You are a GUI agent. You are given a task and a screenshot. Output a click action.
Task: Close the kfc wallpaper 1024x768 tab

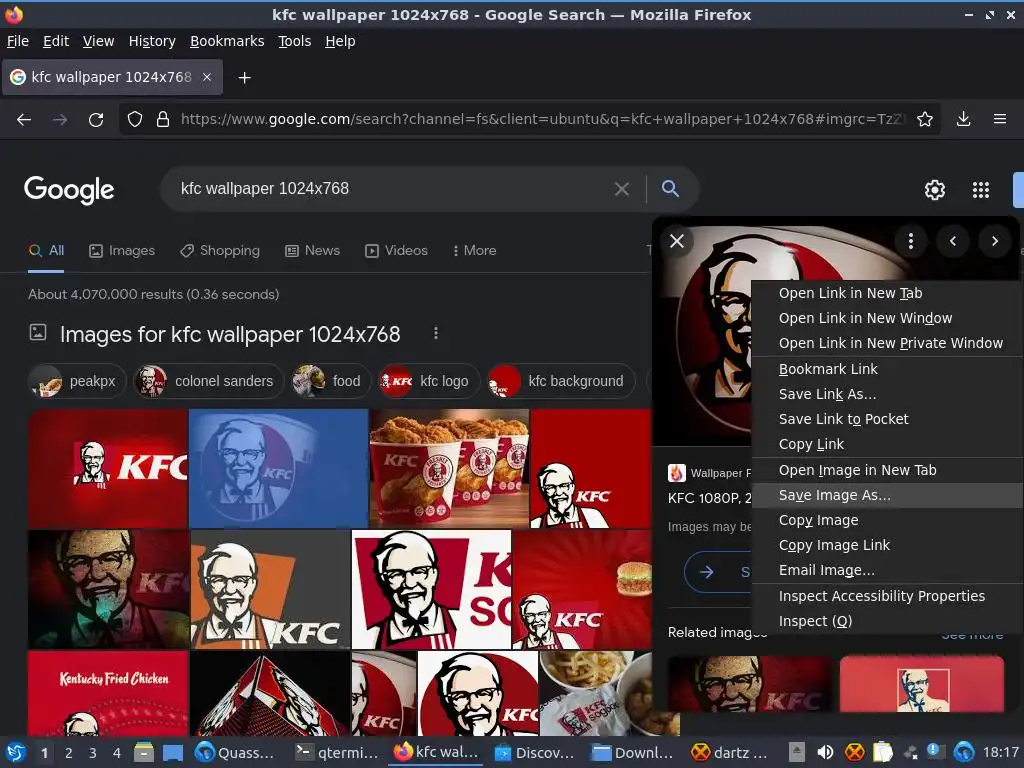coord(207,77)
